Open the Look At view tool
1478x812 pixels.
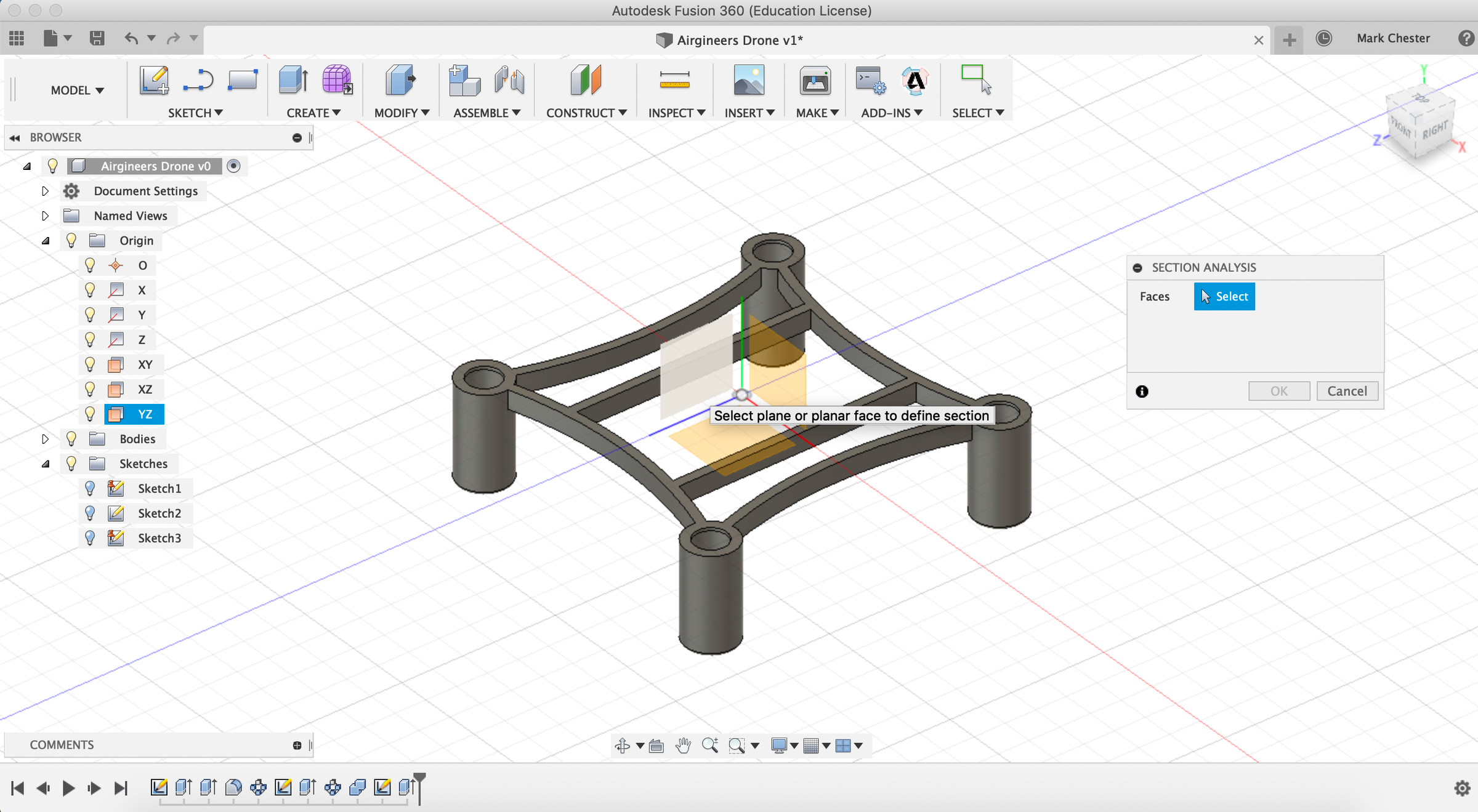click(656, 745)
